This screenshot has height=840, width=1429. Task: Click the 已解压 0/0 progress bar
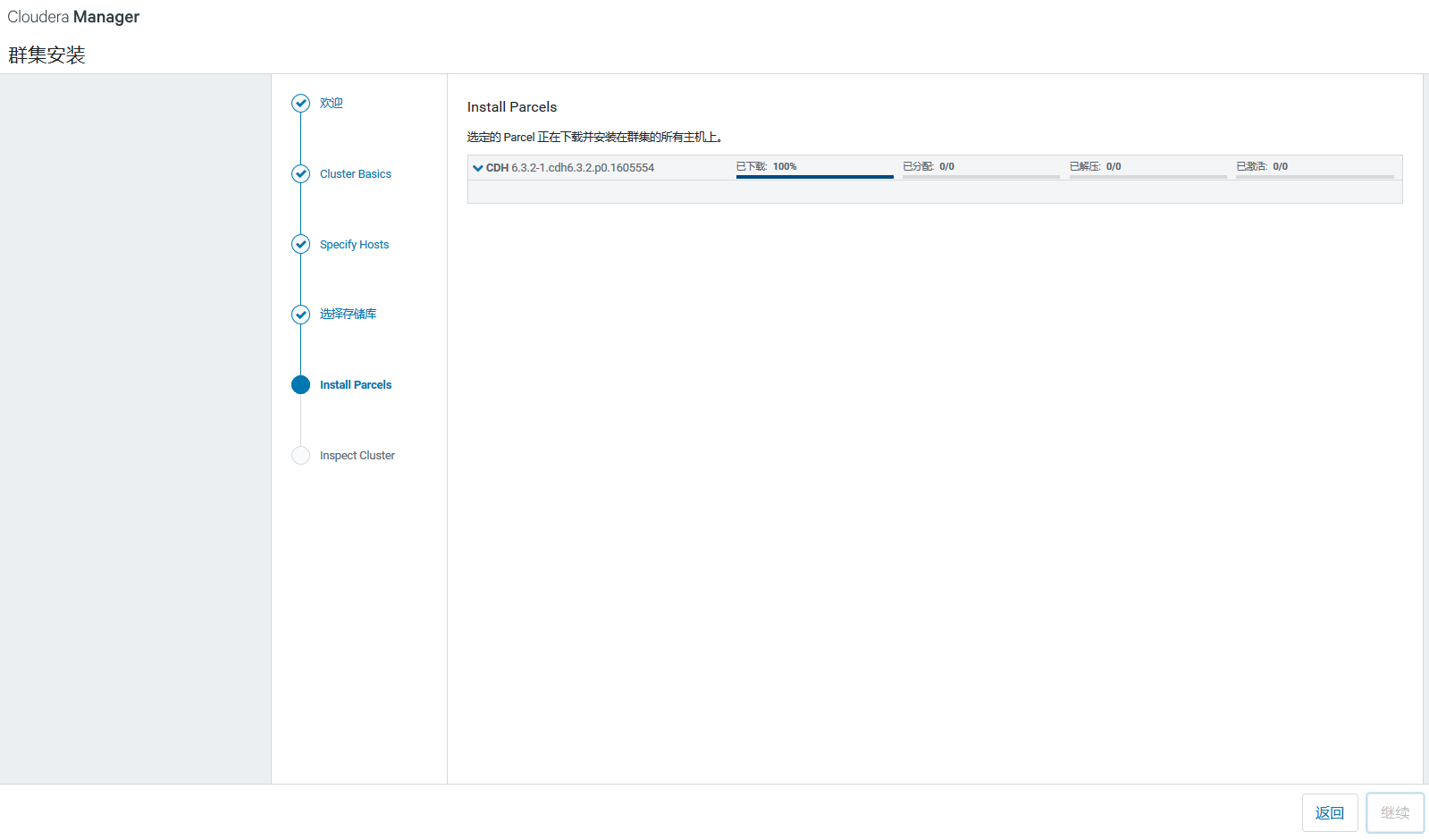coord(1148,177)
